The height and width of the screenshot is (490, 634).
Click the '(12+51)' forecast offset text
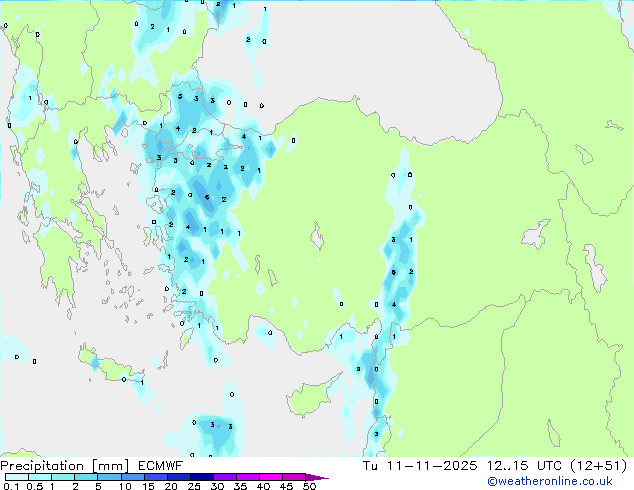pos(598,466)
